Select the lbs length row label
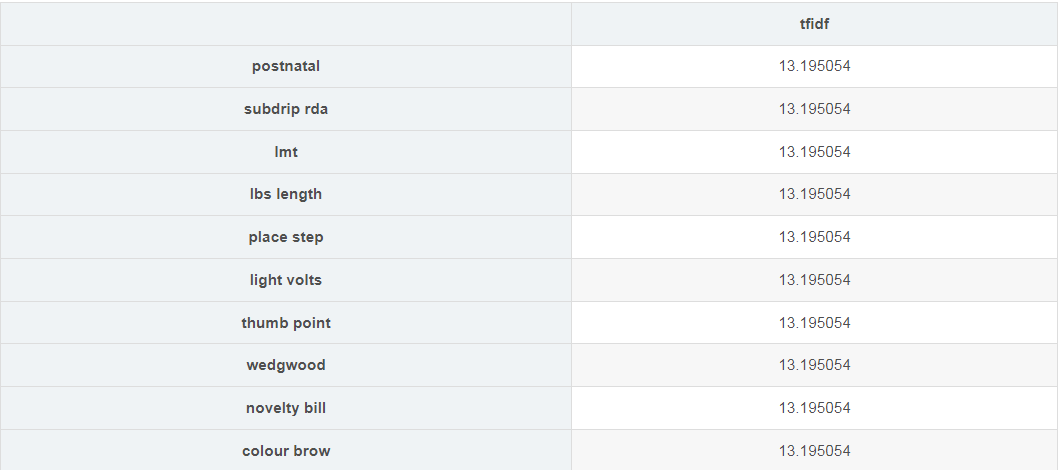This screenshot has width=1059, height=470. point(286,194)
